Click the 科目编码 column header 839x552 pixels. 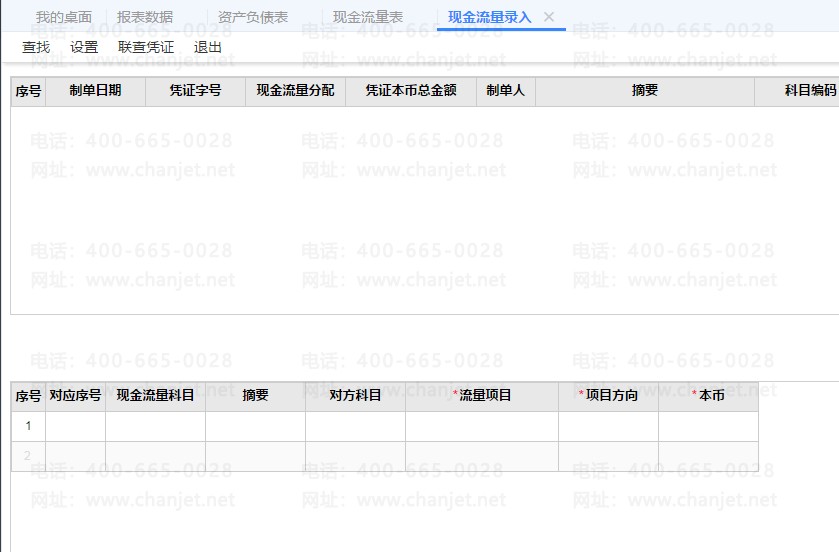click(808, 91)
